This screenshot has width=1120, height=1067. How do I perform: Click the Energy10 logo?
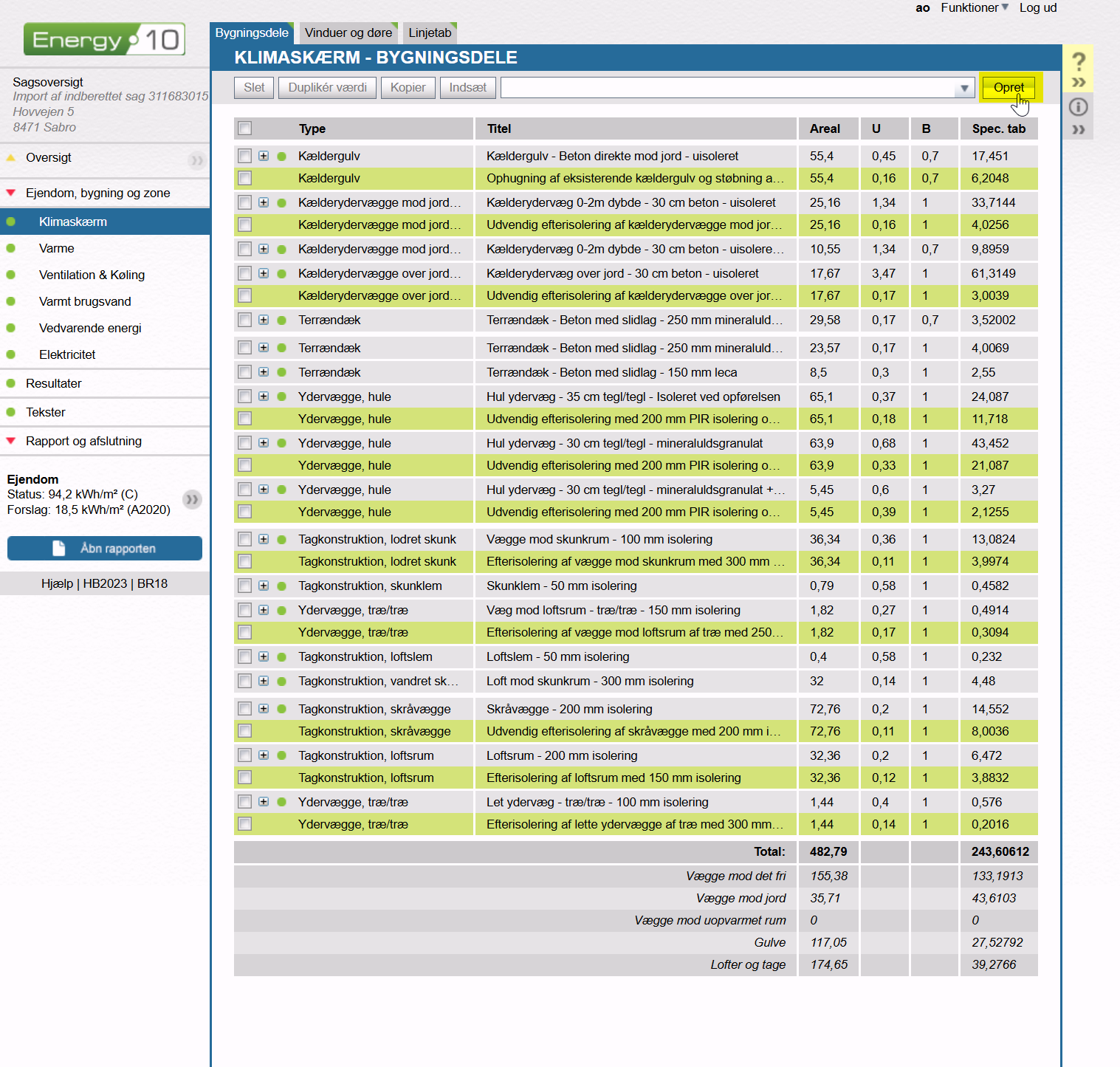[104, 39]
